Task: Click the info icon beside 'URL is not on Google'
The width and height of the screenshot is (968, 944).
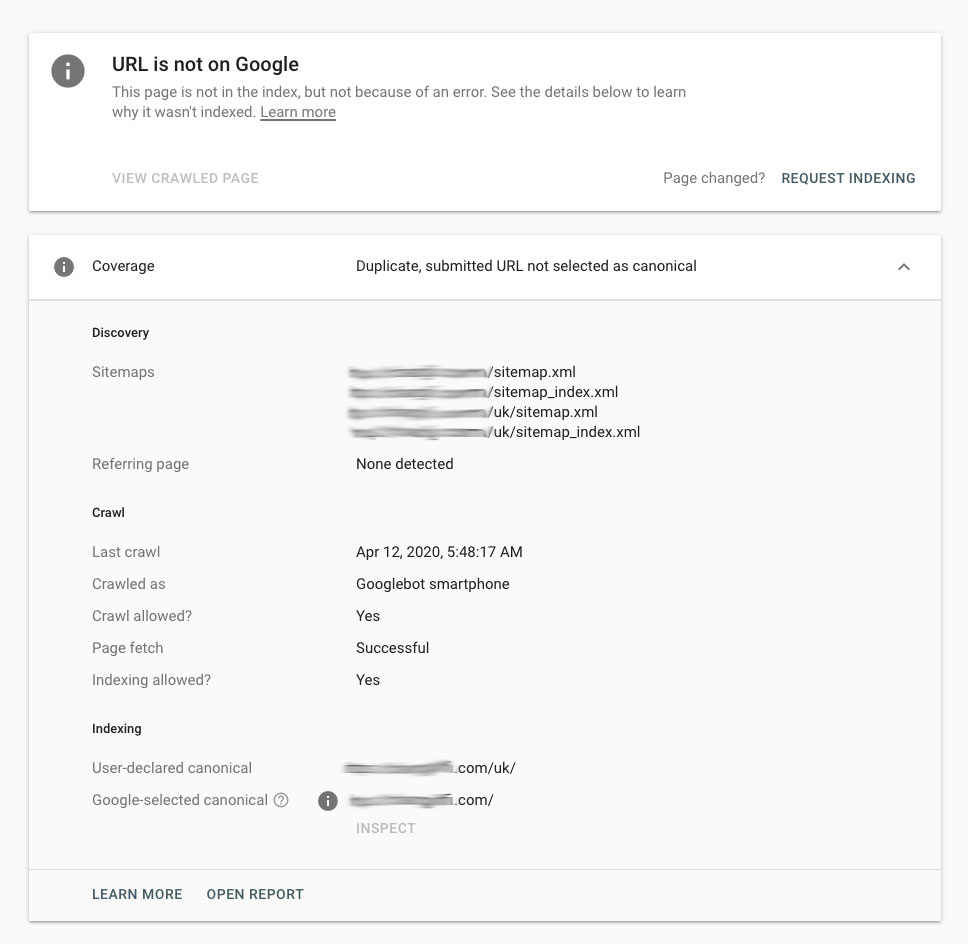Action: (68, 70)
